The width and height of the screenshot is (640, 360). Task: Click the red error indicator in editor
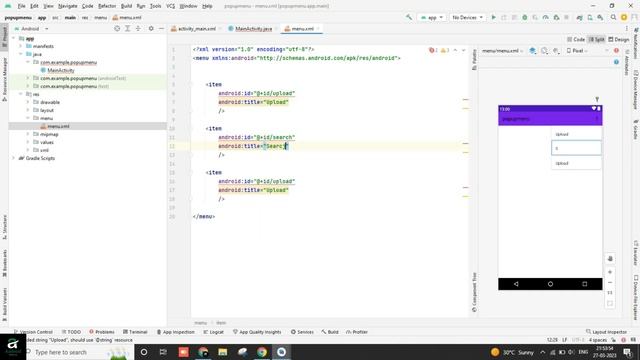[433, 50]
